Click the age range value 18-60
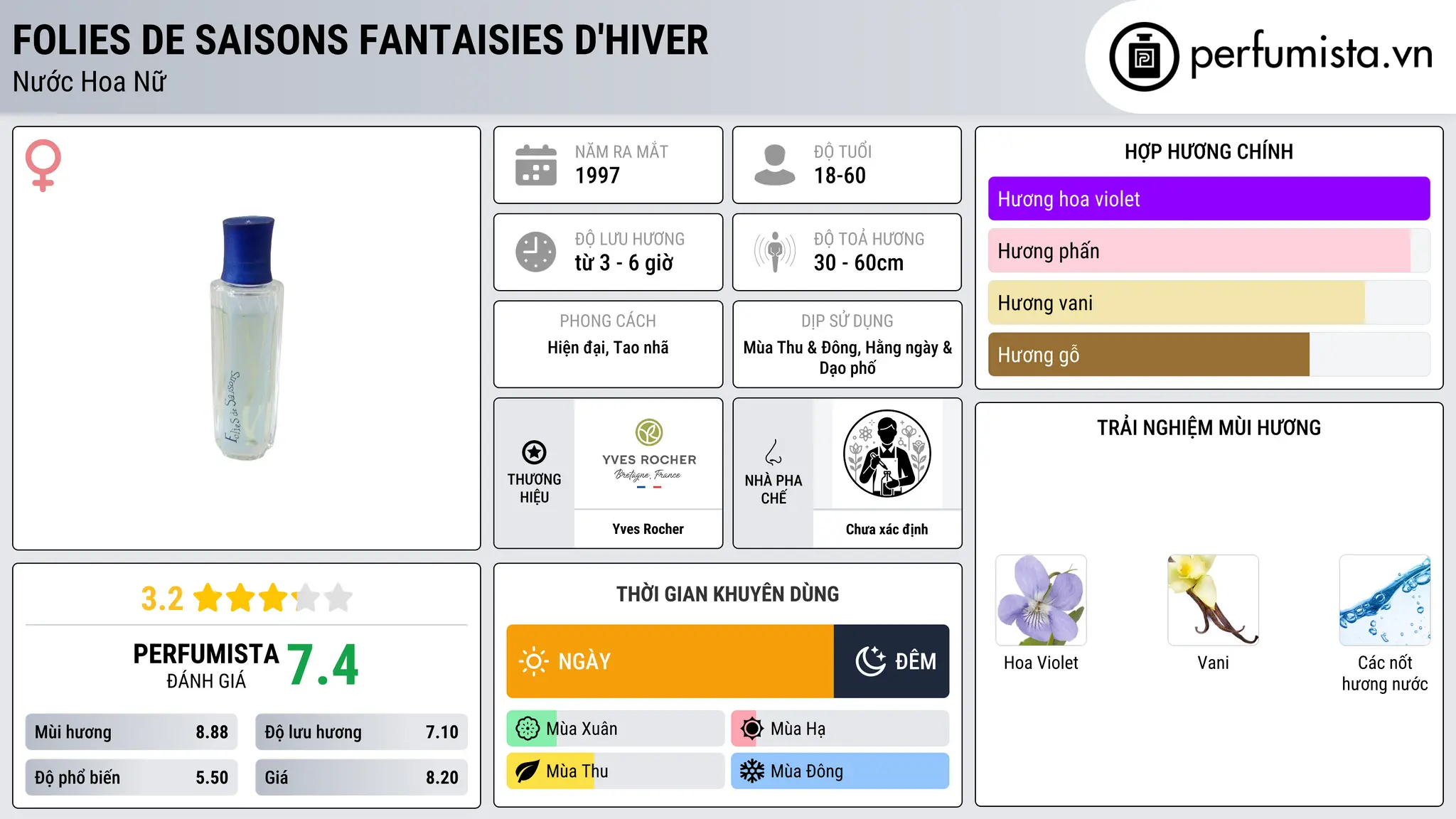The image size is (1456, 819). pyautogui.click(x=840, y=176)
